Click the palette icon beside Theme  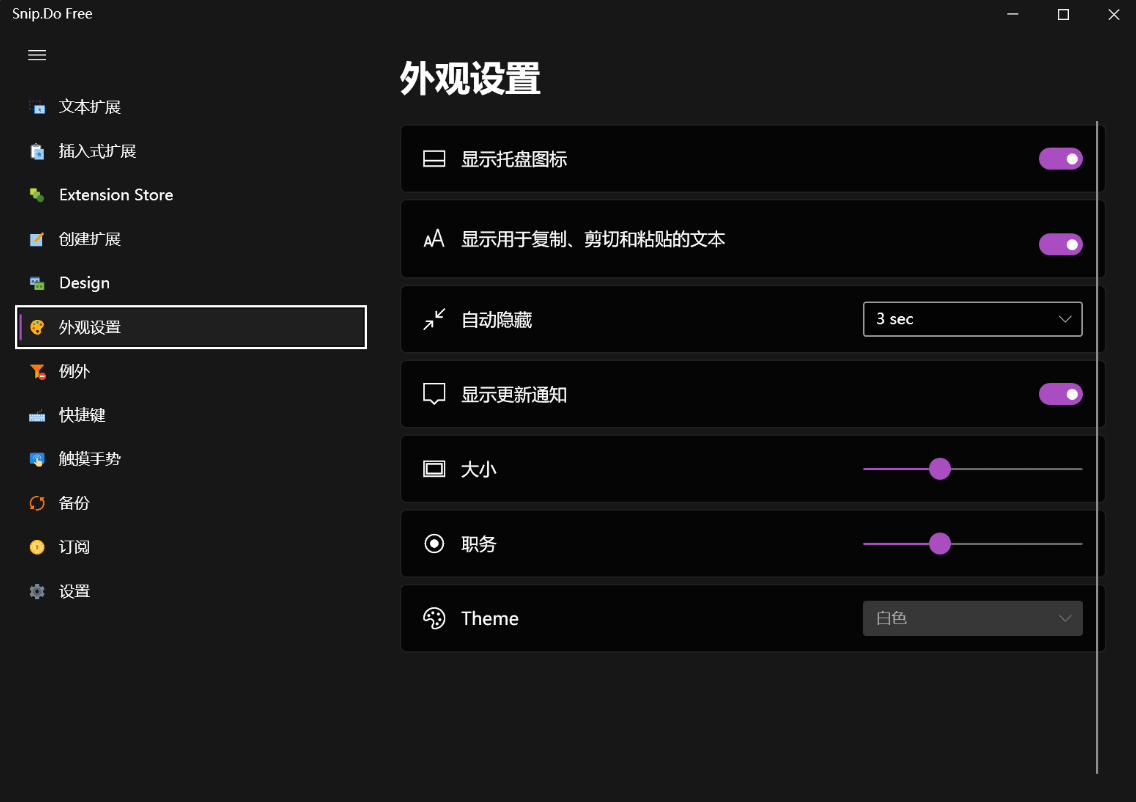coord(434,618)
